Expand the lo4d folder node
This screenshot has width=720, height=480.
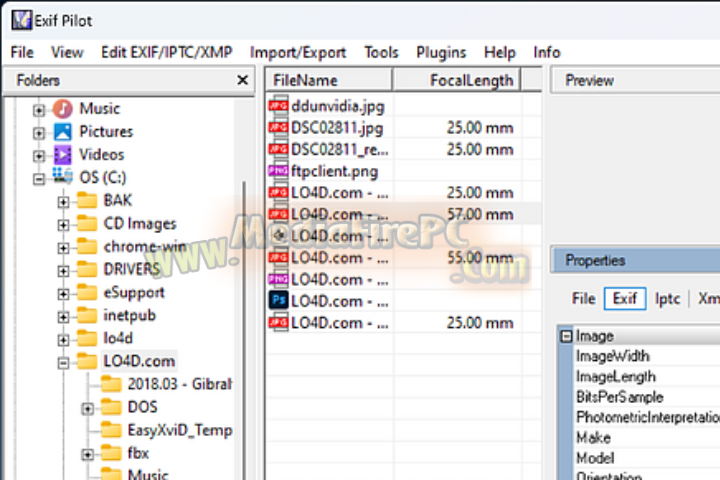(63, 339)
